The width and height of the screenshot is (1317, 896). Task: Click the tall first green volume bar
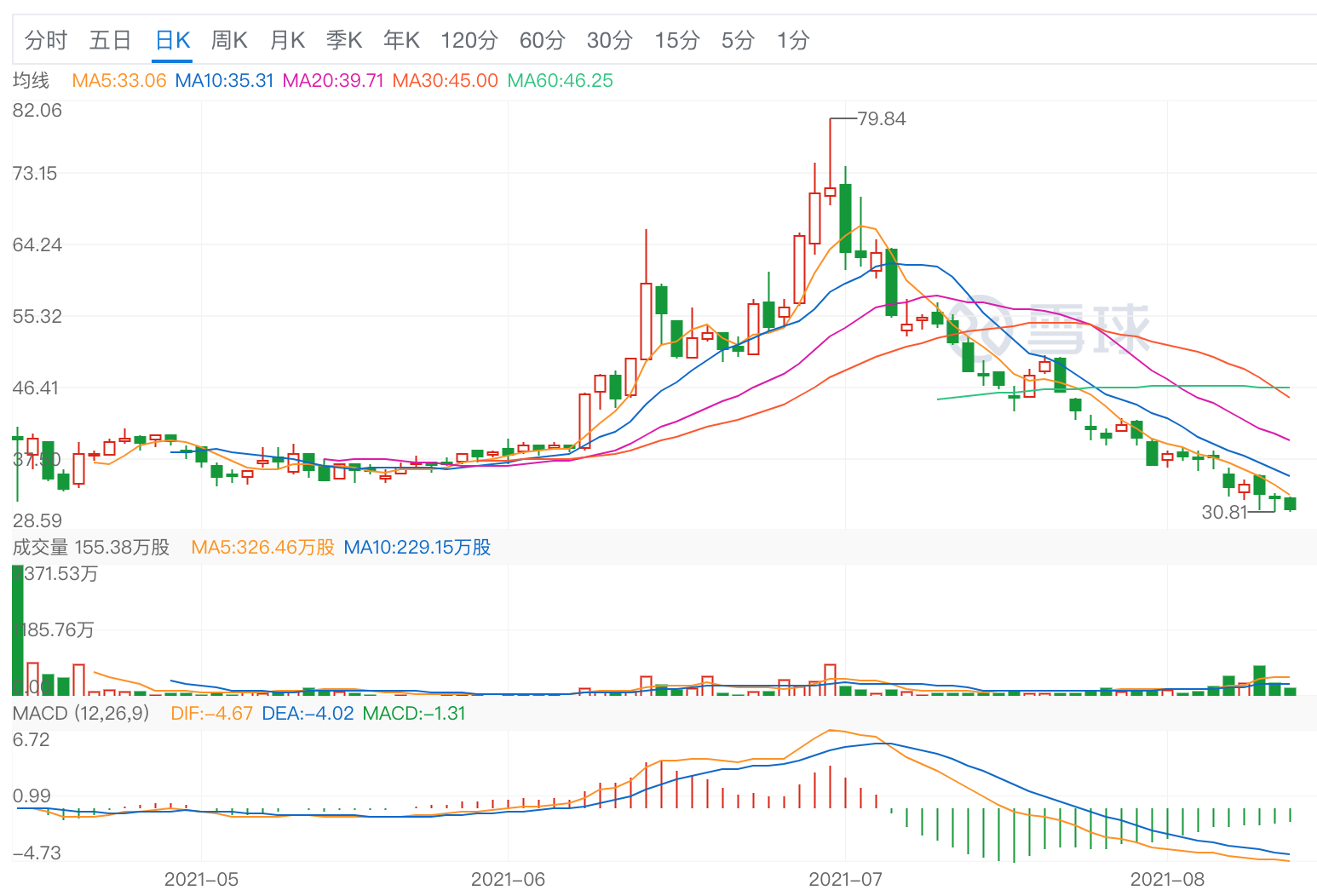tap(18, 630)
